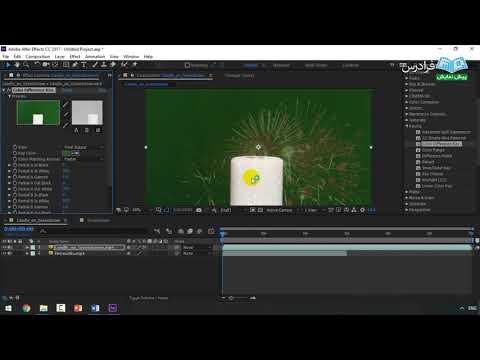The height and width of the screenshot is (360, 480).
Task: Open the Adobe After Effects taskbar icon
Action: point(113,308)
